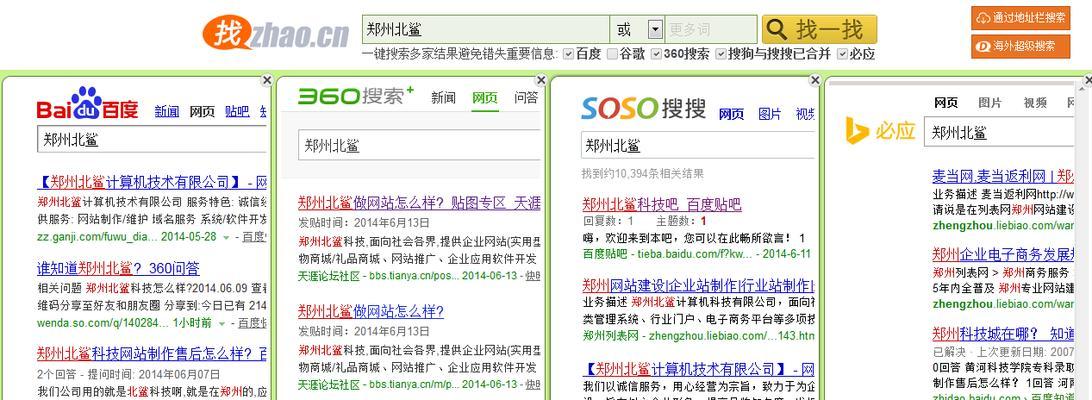Click 海外超级搜索 orange button
1092x400 pixels.
click(1020, 46)
